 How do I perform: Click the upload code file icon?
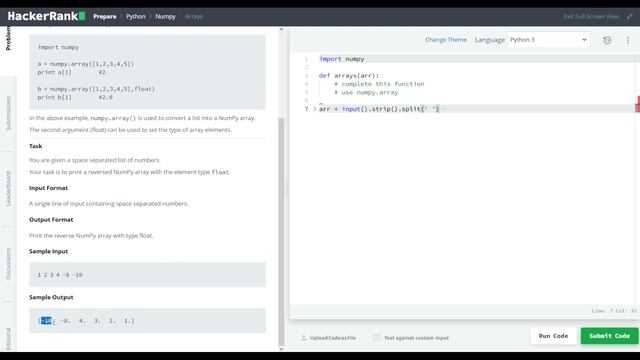point(304,338)
